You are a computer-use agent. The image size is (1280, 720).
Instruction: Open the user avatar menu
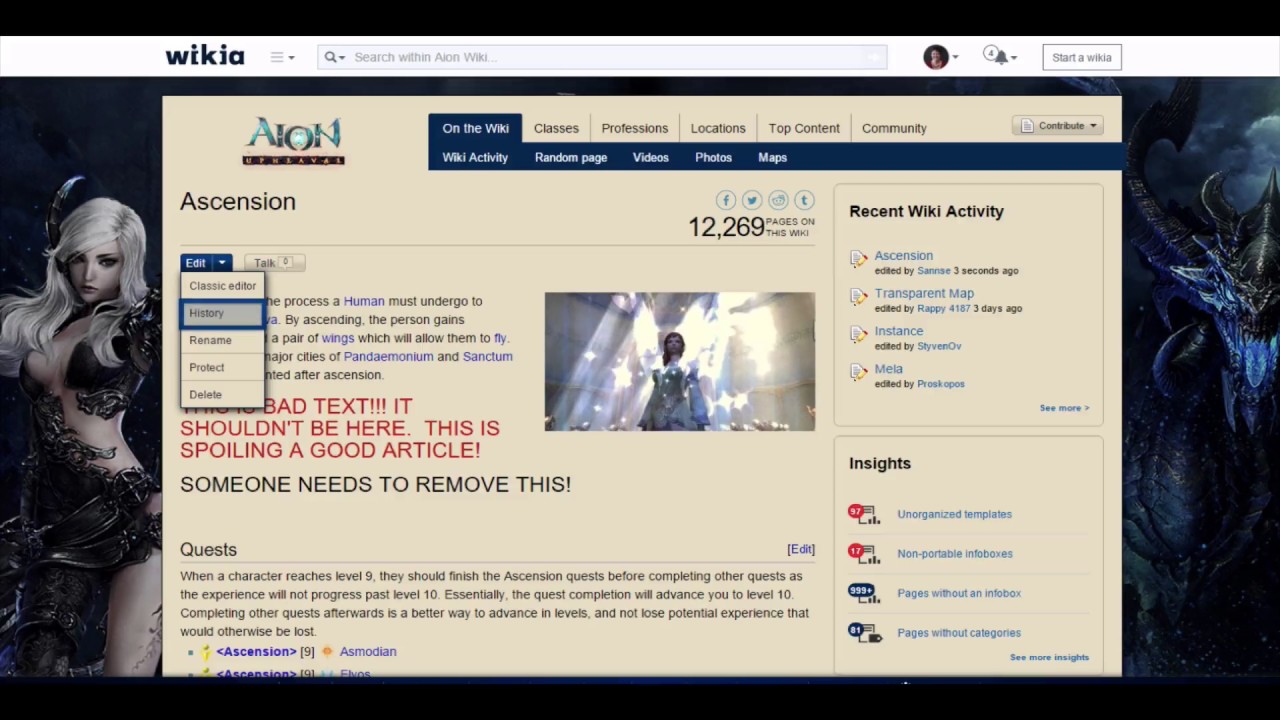[x=940, y=57]
